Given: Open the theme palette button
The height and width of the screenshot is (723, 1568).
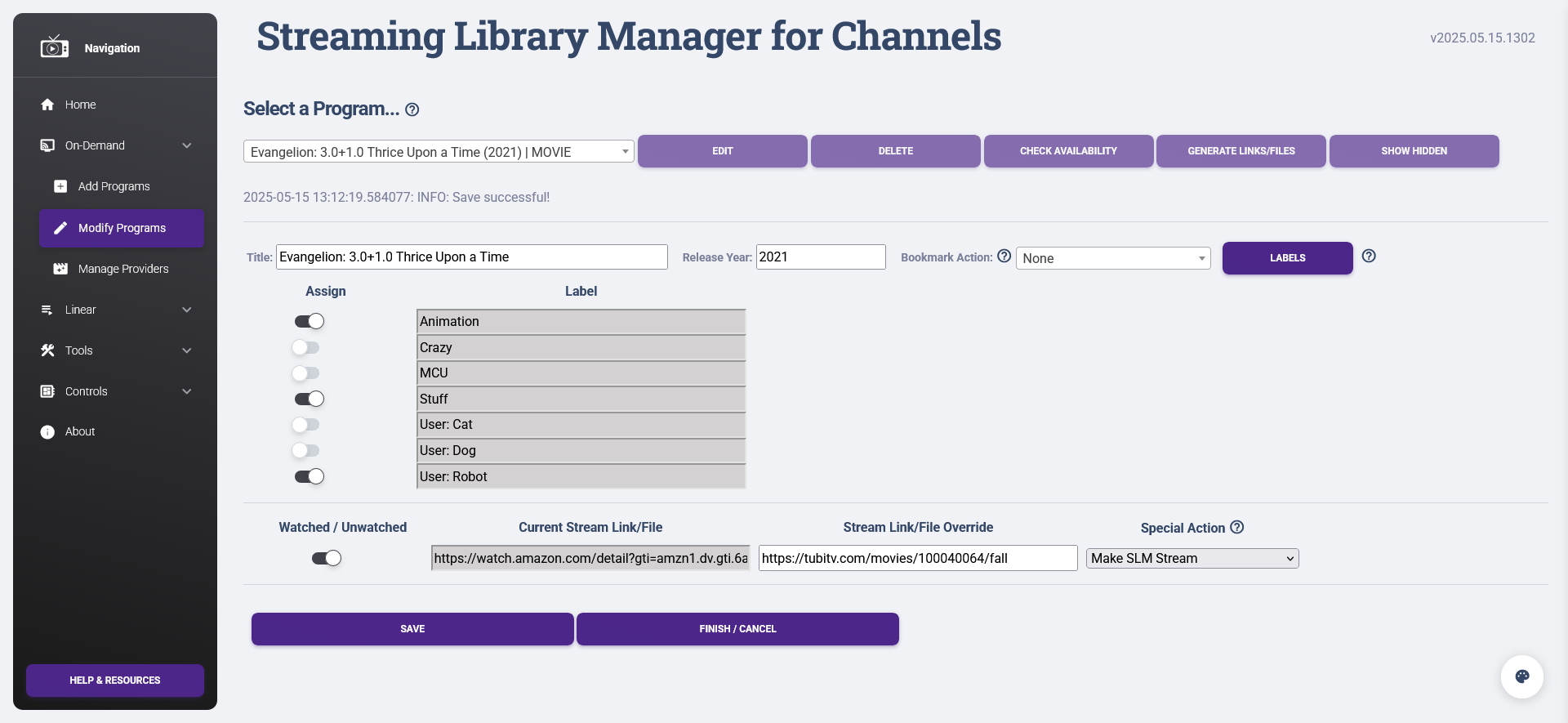Looking at the screenshot, I should pos(1522,676).
